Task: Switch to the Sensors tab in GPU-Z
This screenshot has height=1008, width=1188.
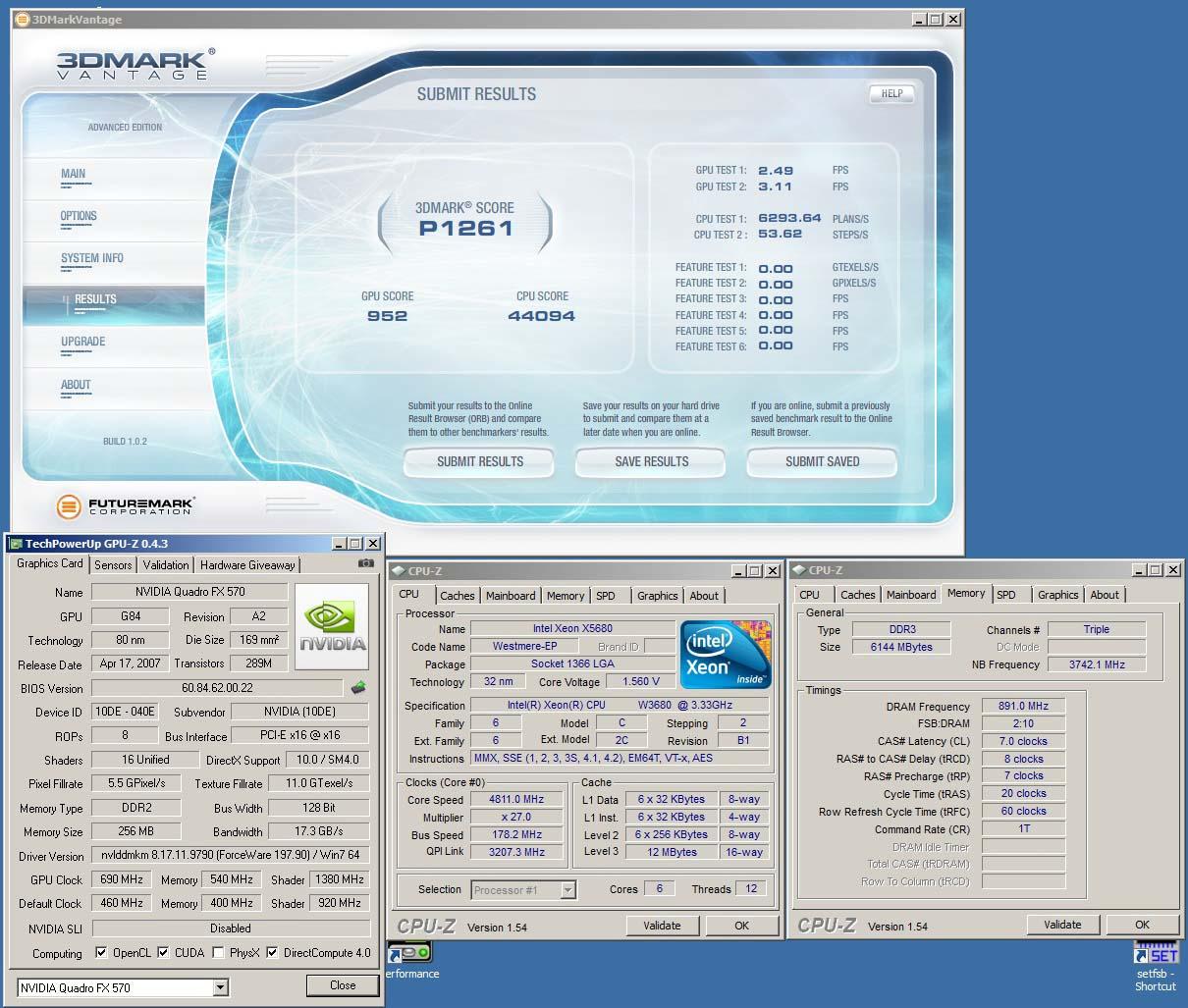Action: point(113,565)
